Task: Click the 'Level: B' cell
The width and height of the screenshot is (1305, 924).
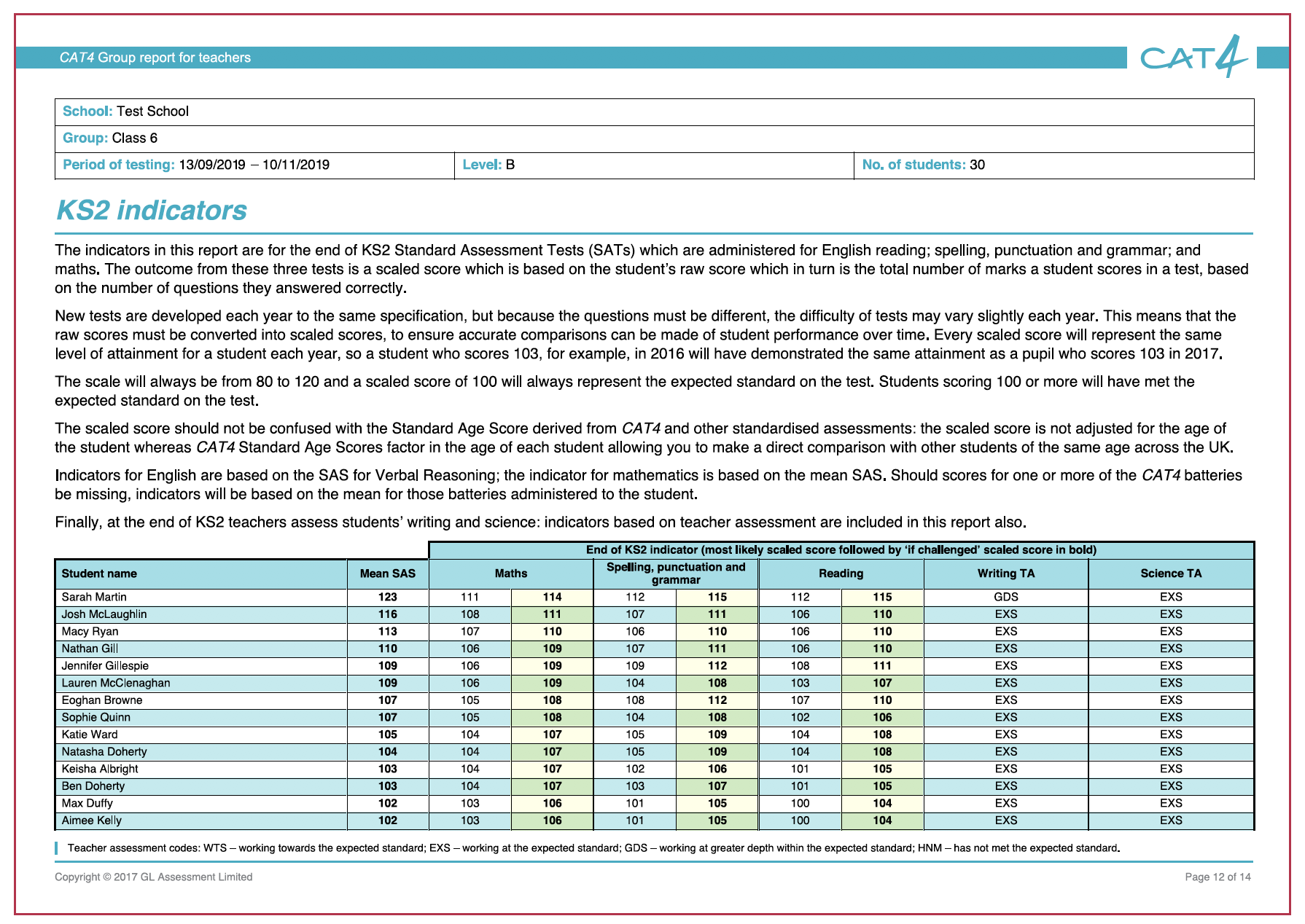Action: pos(654,165)
